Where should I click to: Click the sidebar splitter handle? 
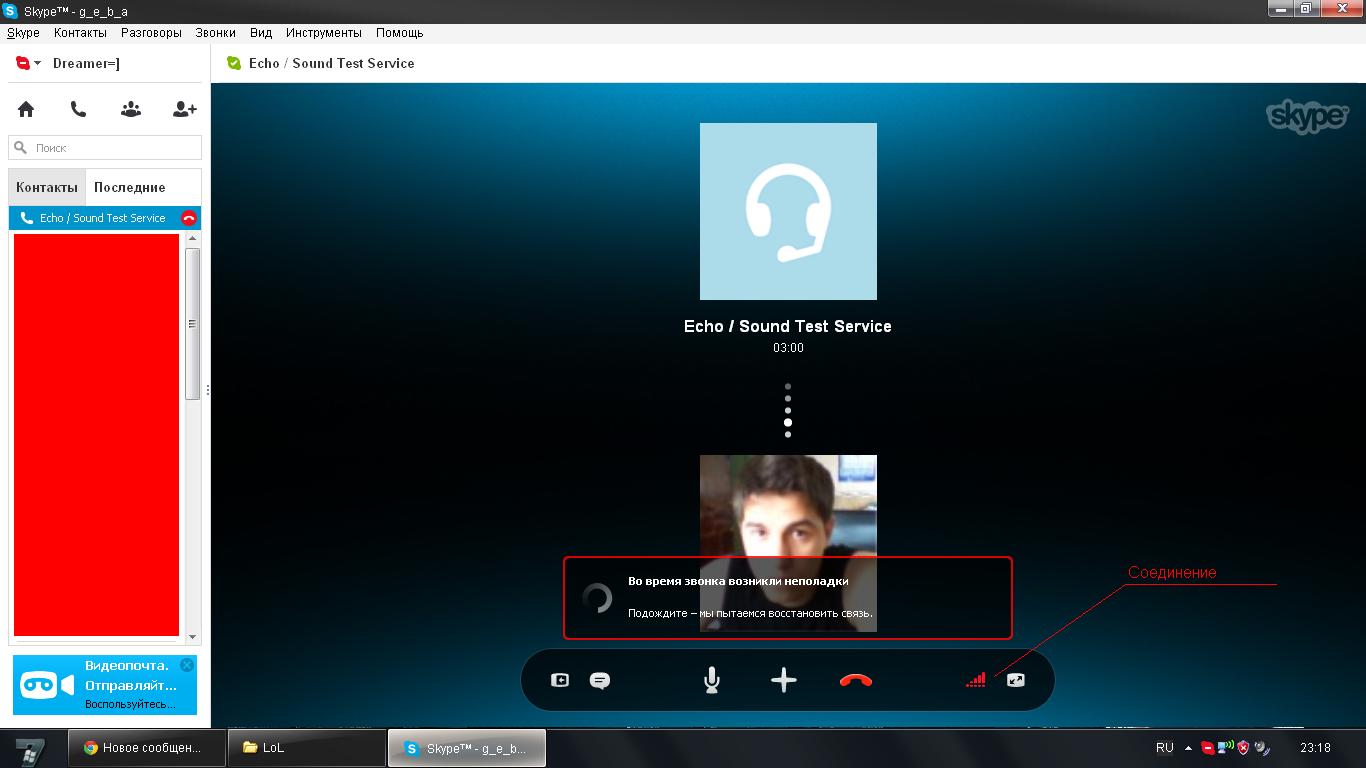pos(207,390)
